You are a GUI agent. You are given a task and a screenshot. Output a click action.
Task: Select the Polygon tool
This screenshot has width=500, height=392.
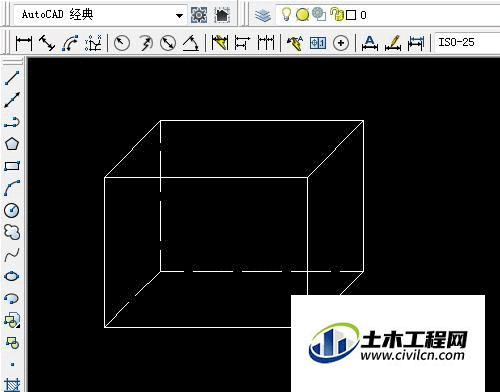tap(12, 144)
